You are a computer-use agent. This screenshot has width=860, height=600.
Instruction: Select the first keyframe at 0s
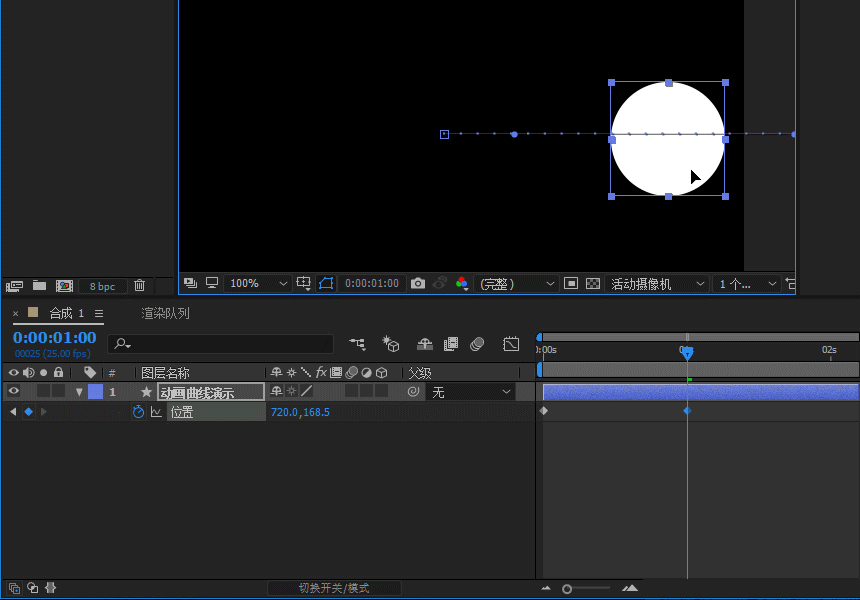(544, 410)
